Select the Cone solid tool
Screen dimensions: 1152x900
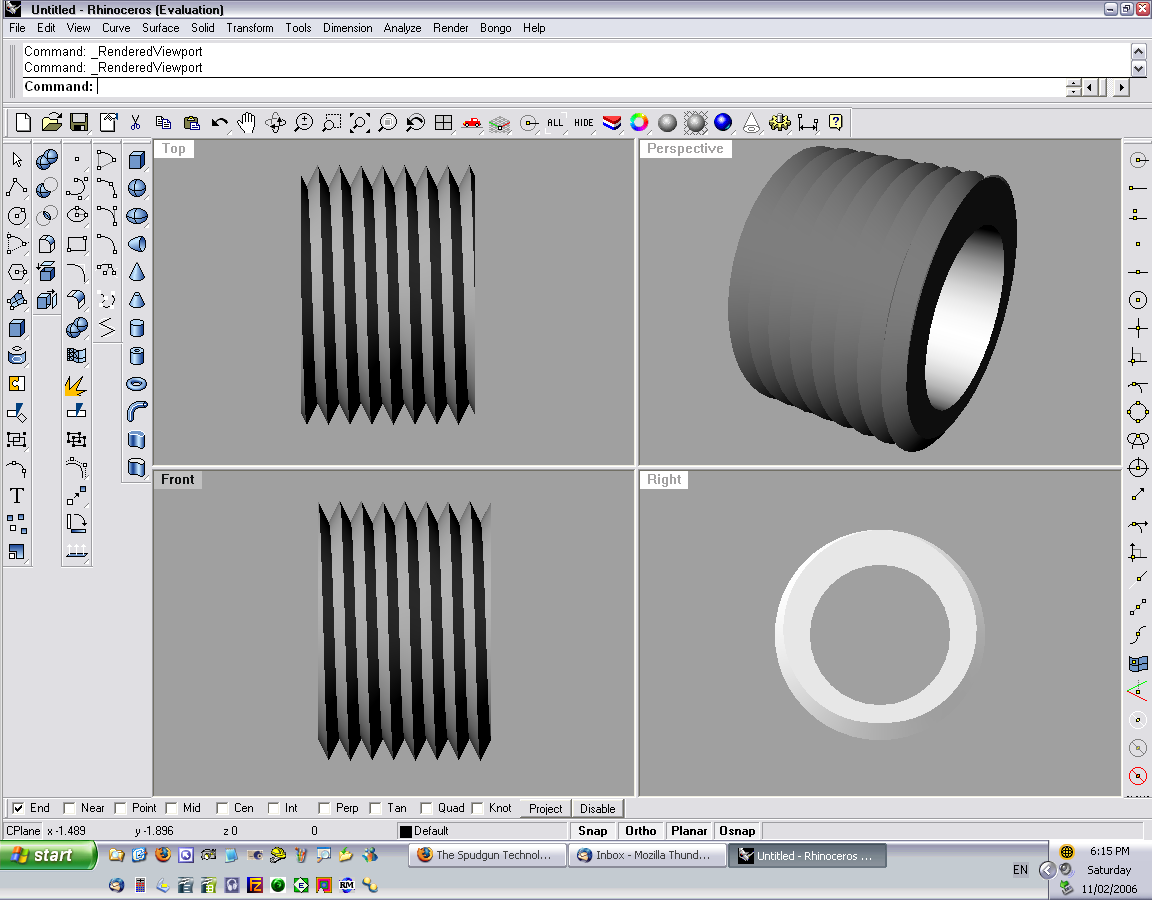click(137, 272)
